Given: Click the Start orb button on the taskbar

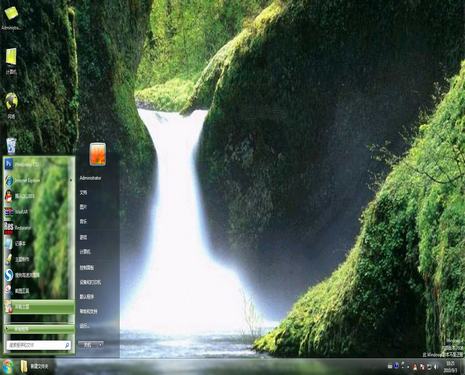Looking at the screenshot, I should tap(8, 366).
